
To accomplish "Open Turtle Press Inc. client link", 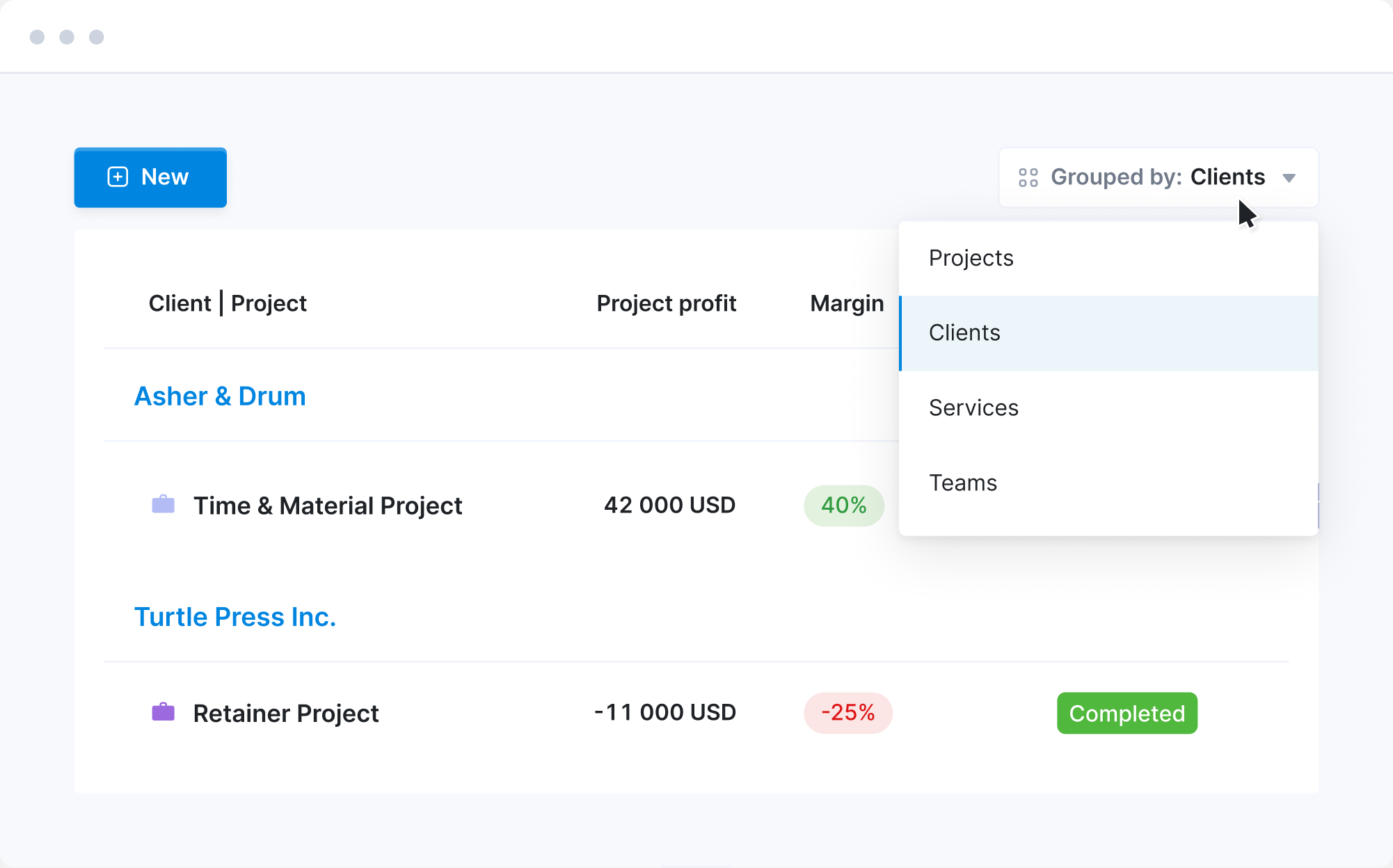I will coord(234,617).
